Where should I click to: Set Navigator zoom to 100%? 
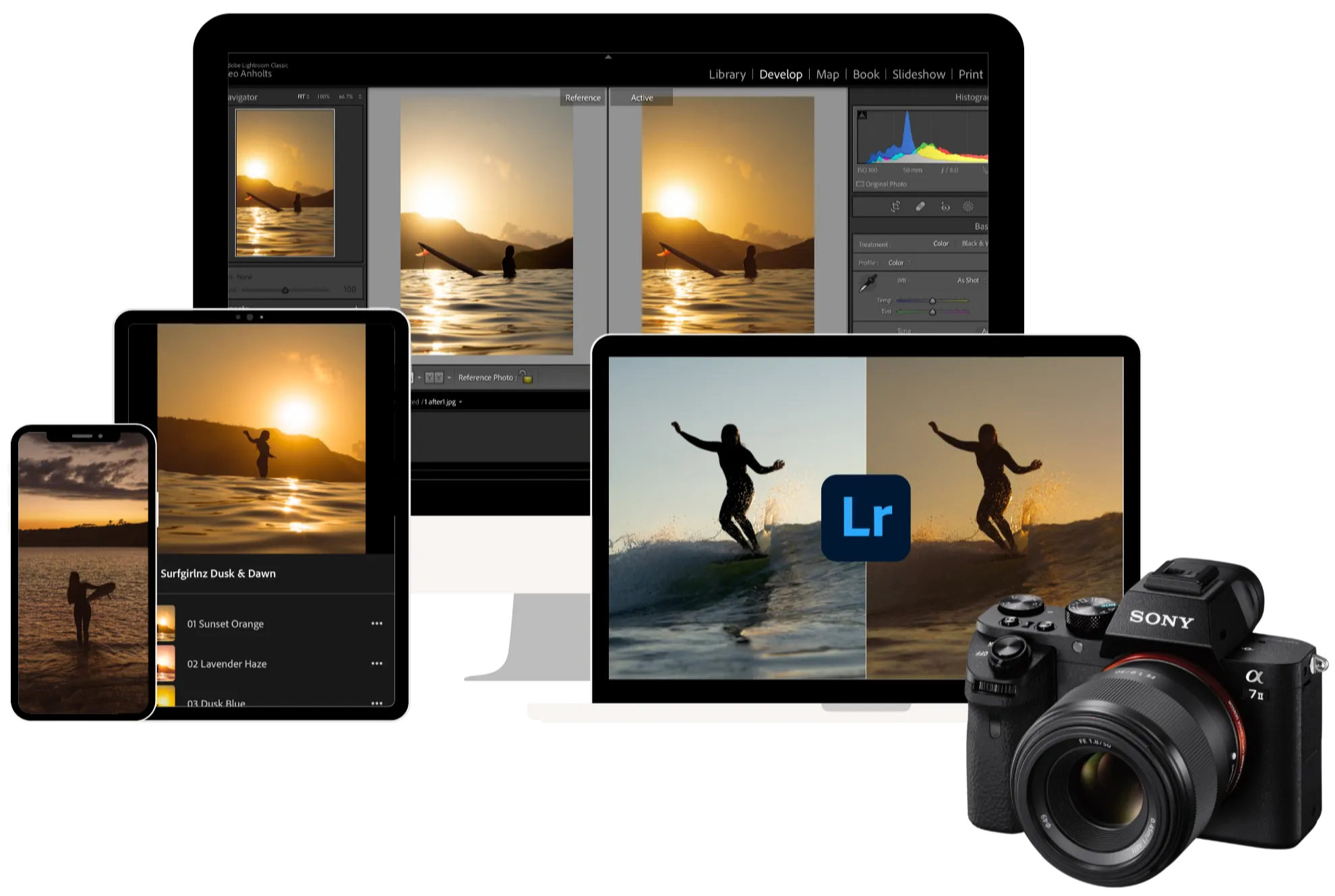pos(324,97)
